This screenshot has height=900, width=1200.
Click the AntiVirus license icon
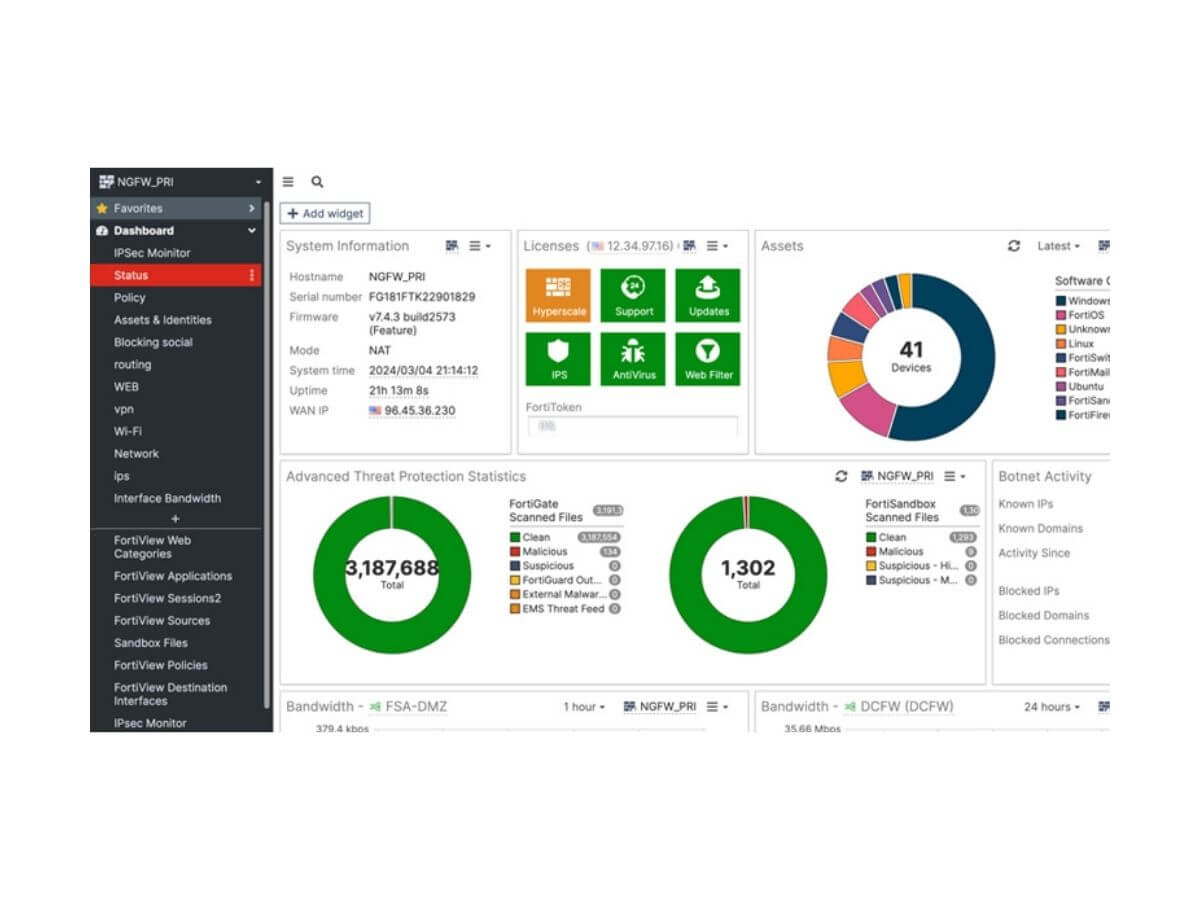click(634, 359)
